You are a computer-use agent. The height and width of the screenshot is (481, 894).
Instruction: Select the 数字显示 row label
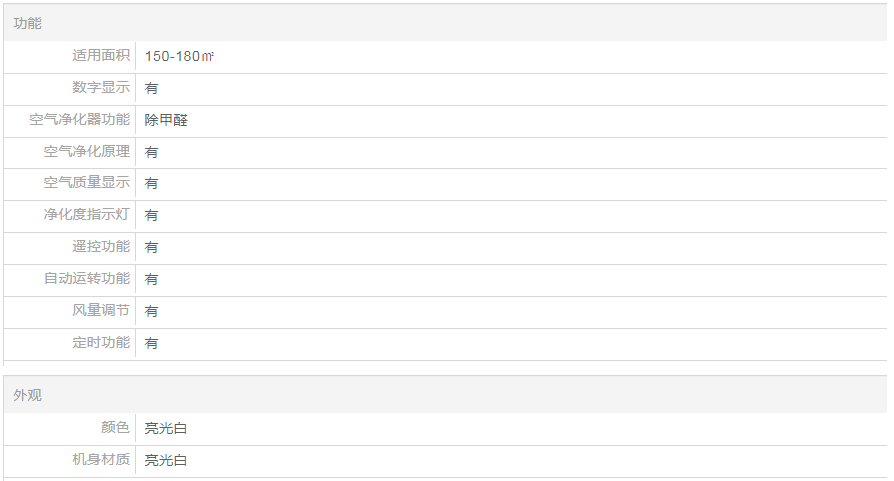(101, 88)
